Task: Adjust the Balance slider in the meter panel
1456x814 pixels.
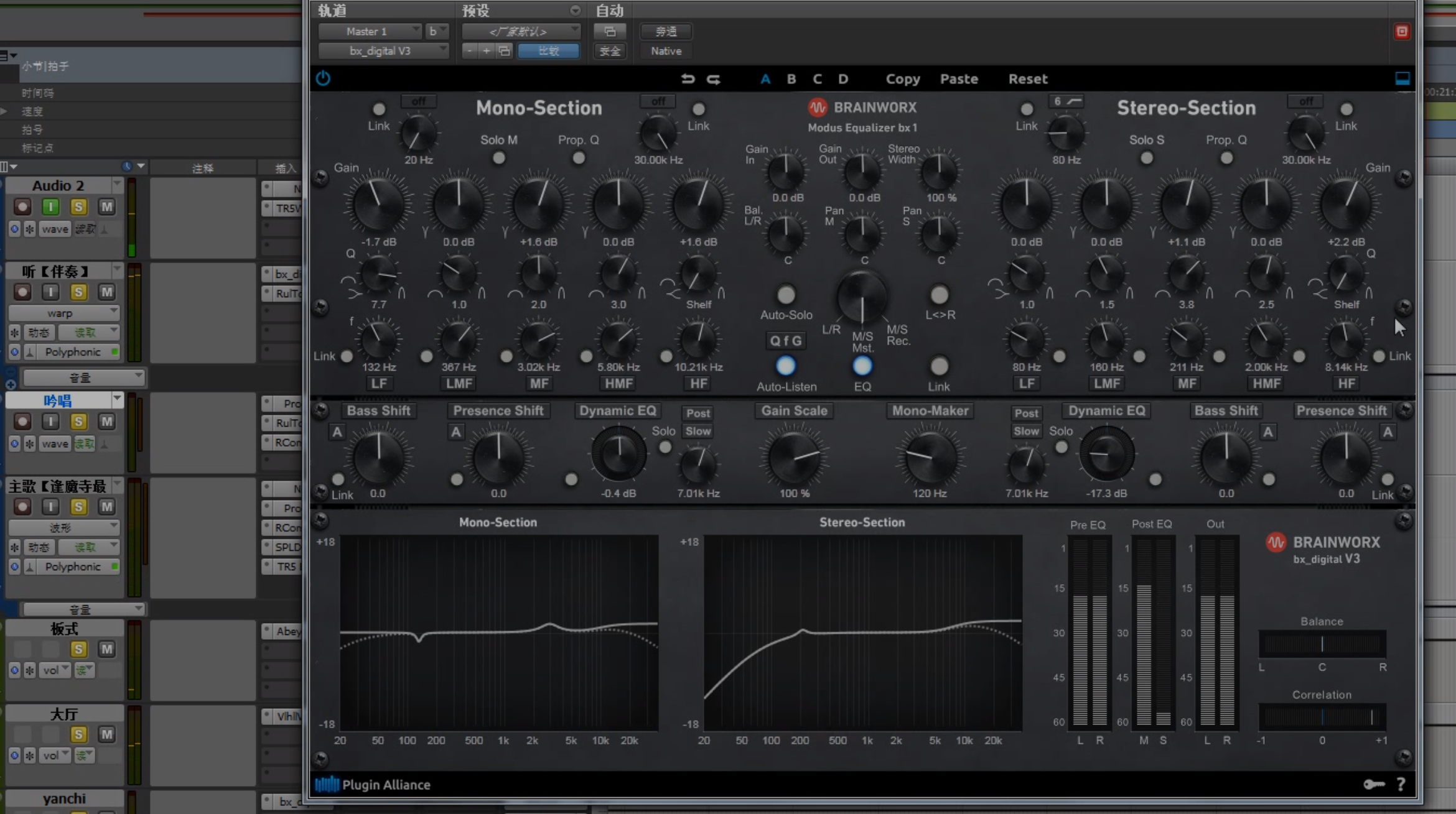Action: tap(1322, 644)
